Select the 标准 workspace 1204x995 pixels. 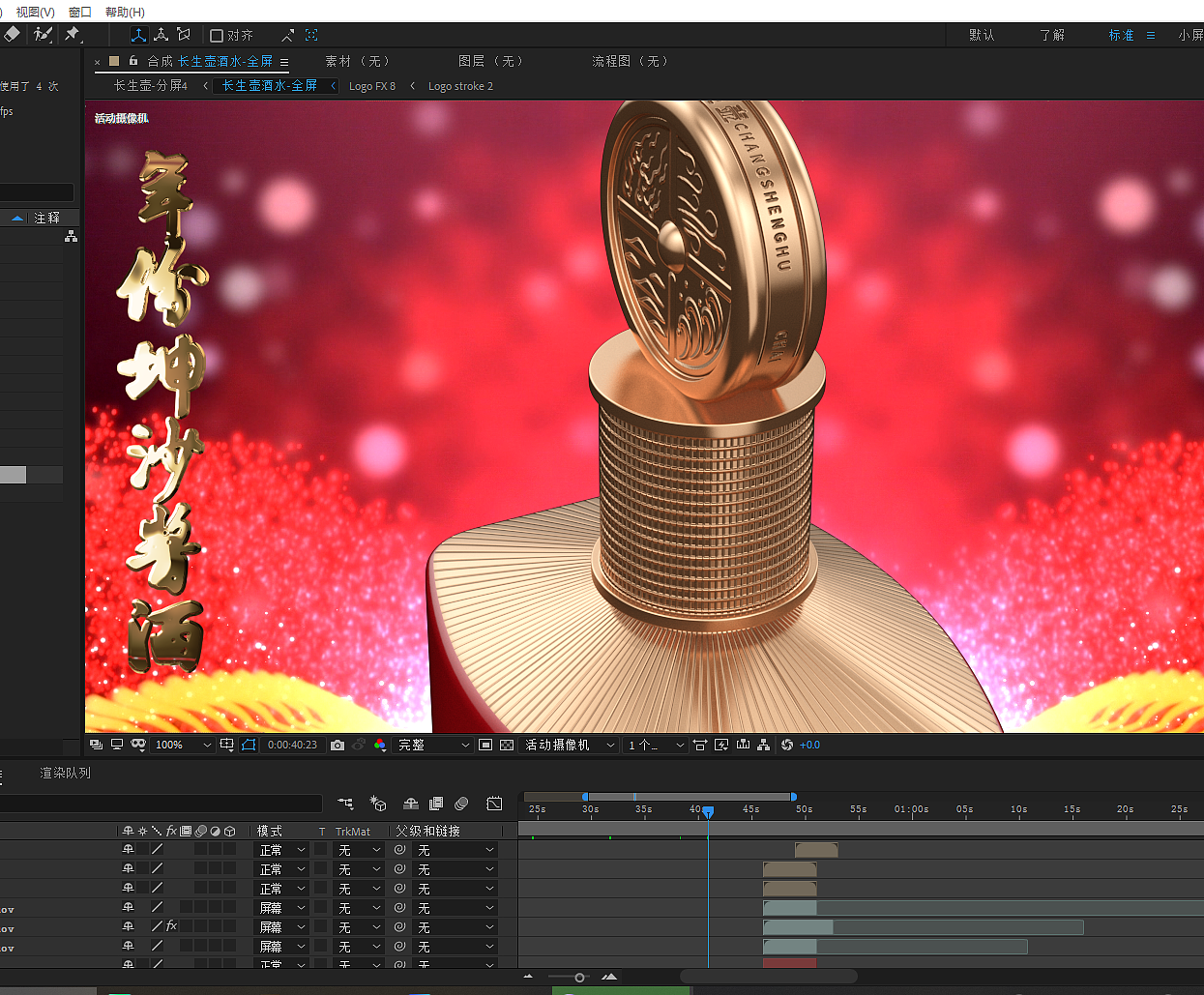[x=1121, y=35]
